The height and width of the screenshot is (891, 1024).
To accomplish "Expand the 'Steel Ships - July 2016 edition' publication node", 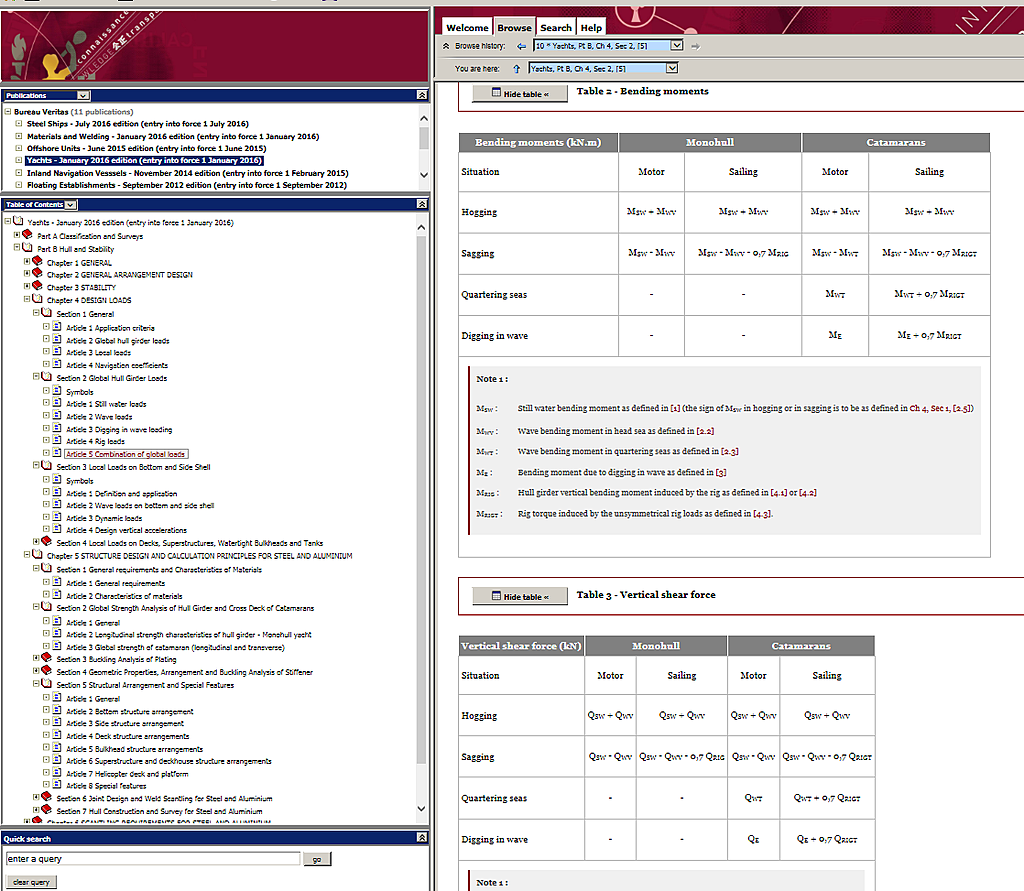I will pyautogui.click(x=19, y=123).
